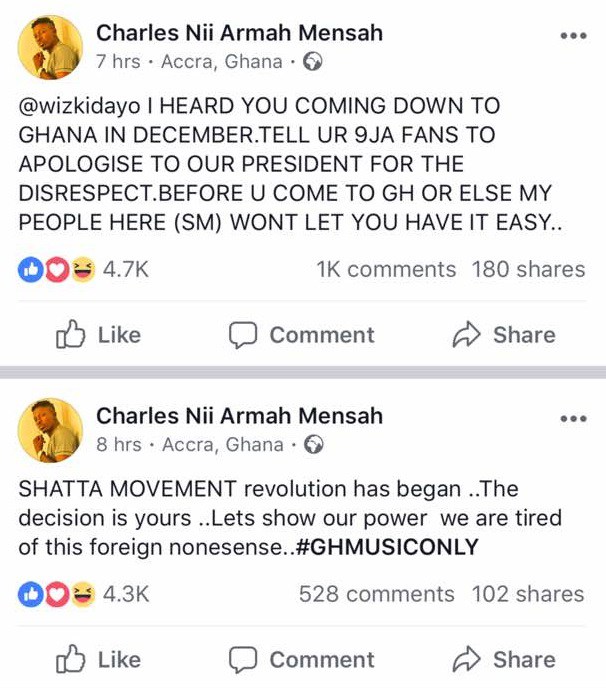Open the second post's three-dot options menu
The image size is (606, 688).
click(573, 419)
